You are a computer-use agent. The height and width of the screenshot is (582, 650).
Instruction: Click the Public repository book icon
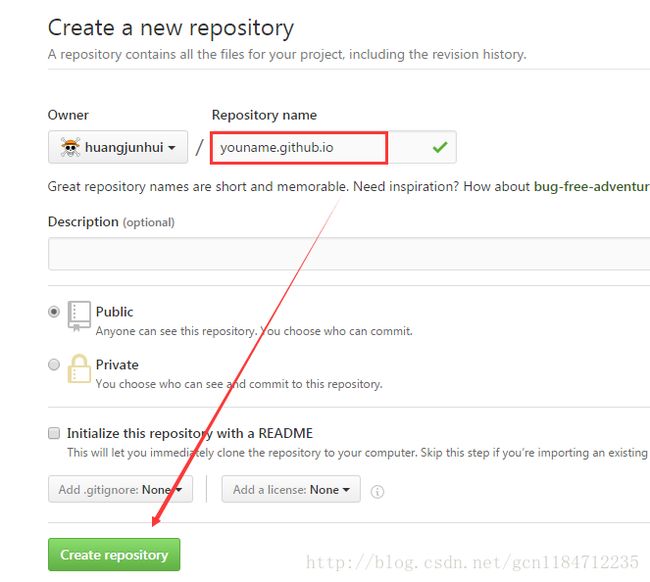79,316
